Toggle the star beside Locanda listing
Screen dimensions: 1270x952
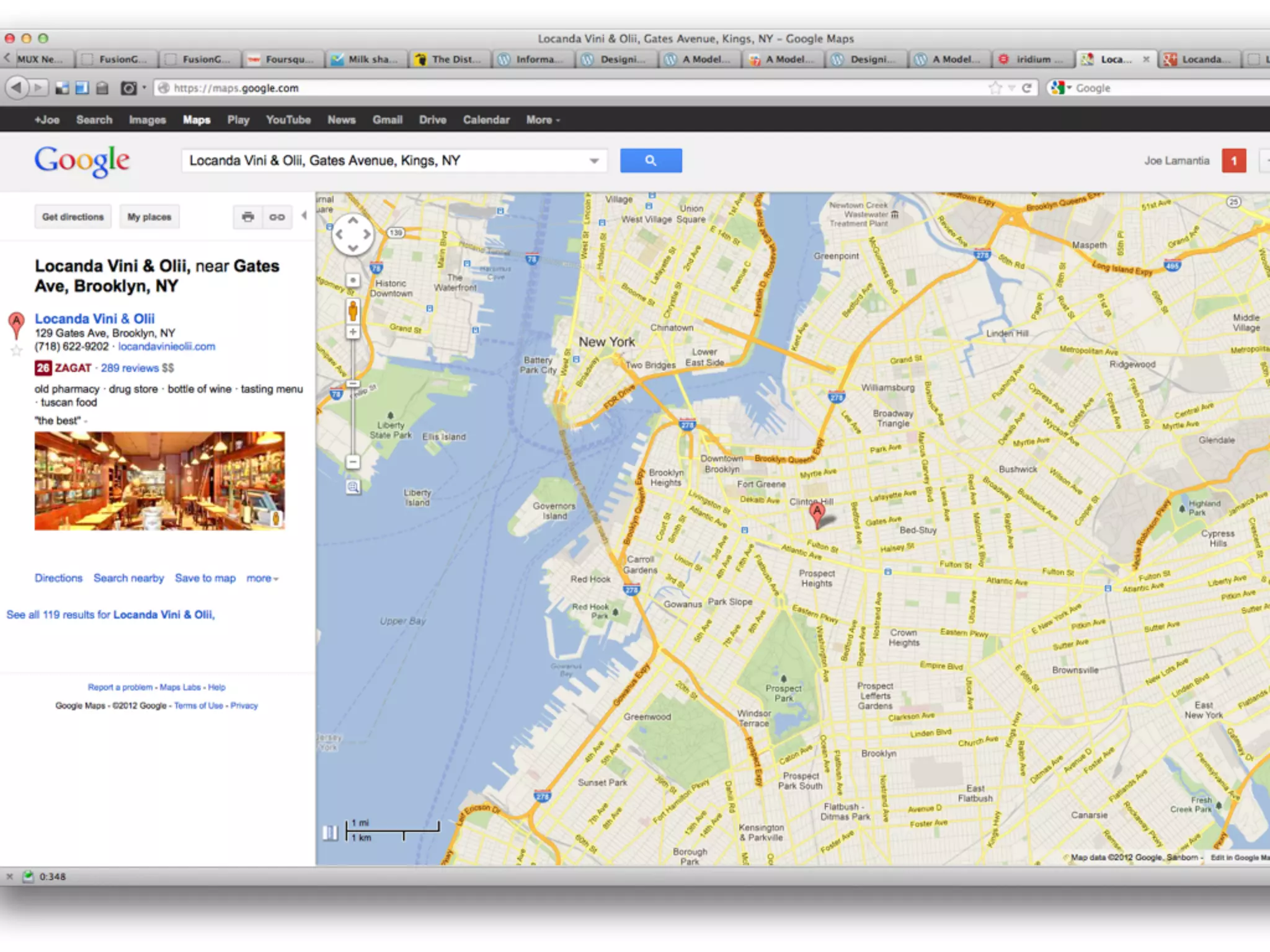tap(17, 351)
